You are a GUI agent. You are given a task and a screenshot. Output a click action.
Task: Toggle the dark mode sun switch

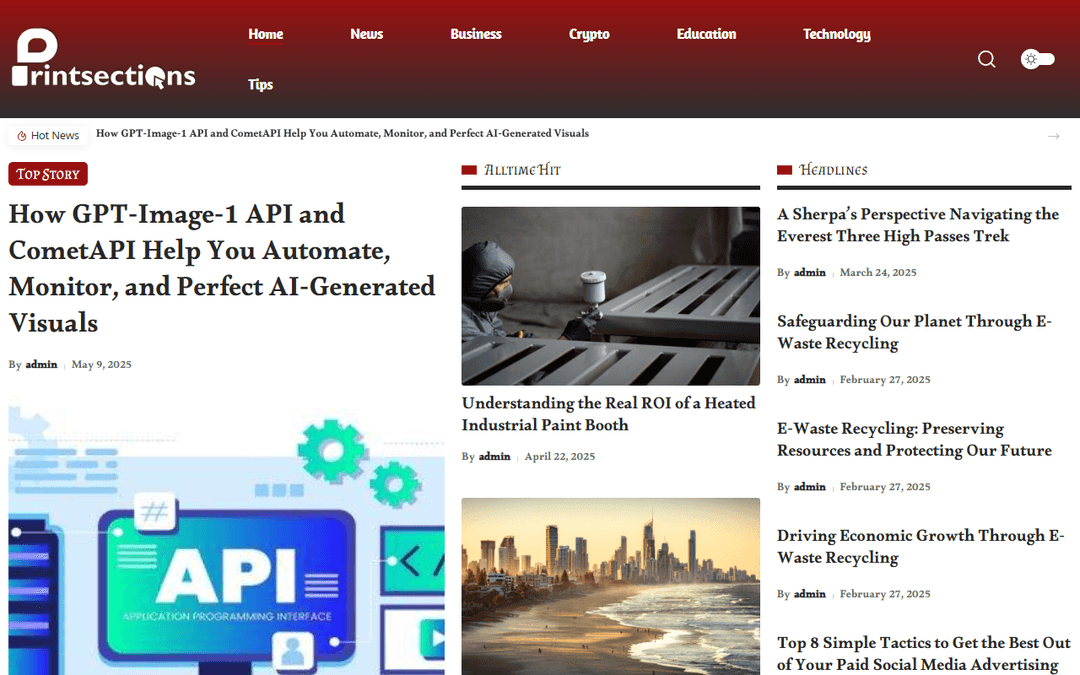[1037, 59]
